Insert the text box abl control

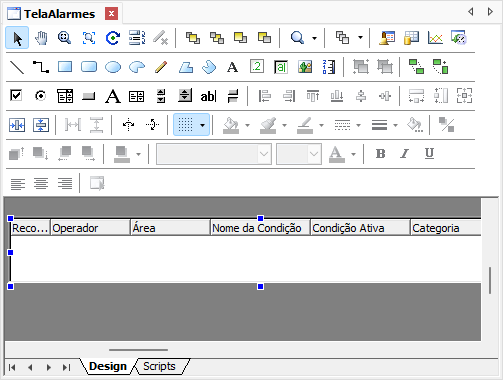(208, 96)
